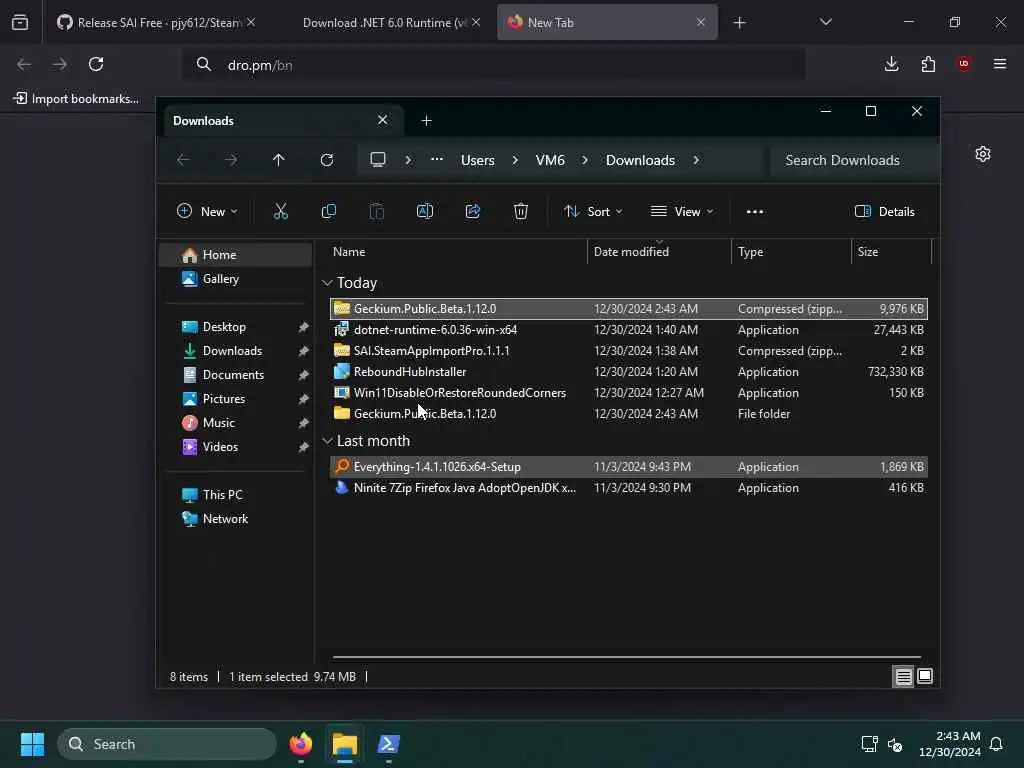Viewport: 1024px width, 768px height.
Task: Click VM6 in the address breadcrumb
Action: click(550, 160)
